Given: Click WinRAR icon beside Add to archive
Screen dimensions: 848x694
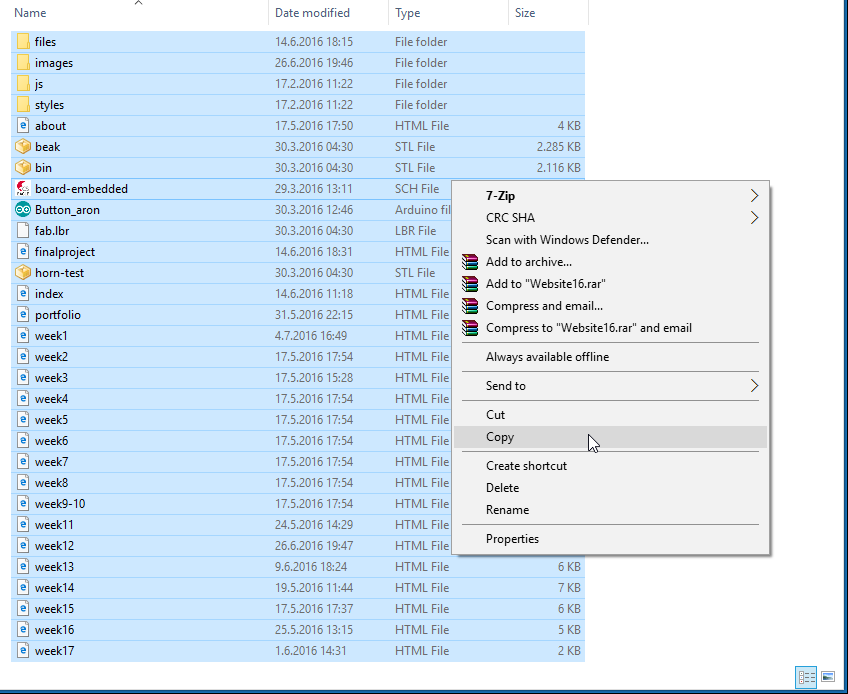Looking at the screenshot, I should click(470, 262).
